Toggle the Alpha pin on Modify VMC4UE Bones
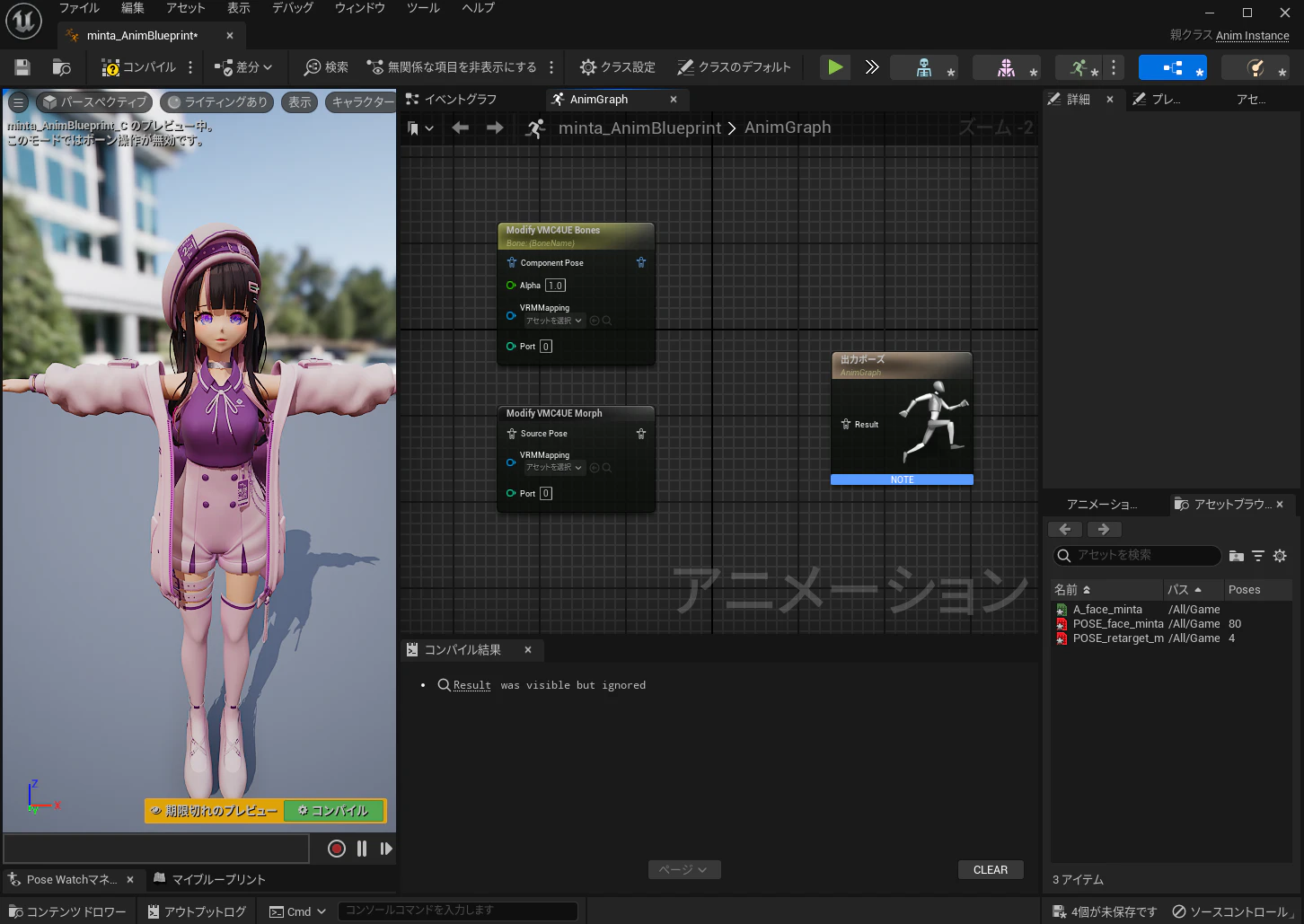 [511, 286]
